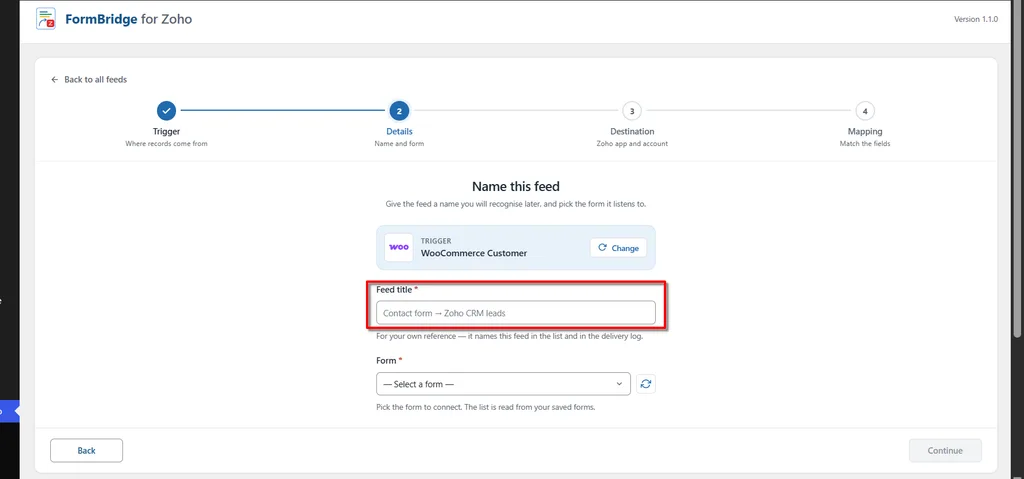This screenshot has height=479, width=1024.
Task: Jump to step 3 Destination circle
Action: (x=632, y=111)
